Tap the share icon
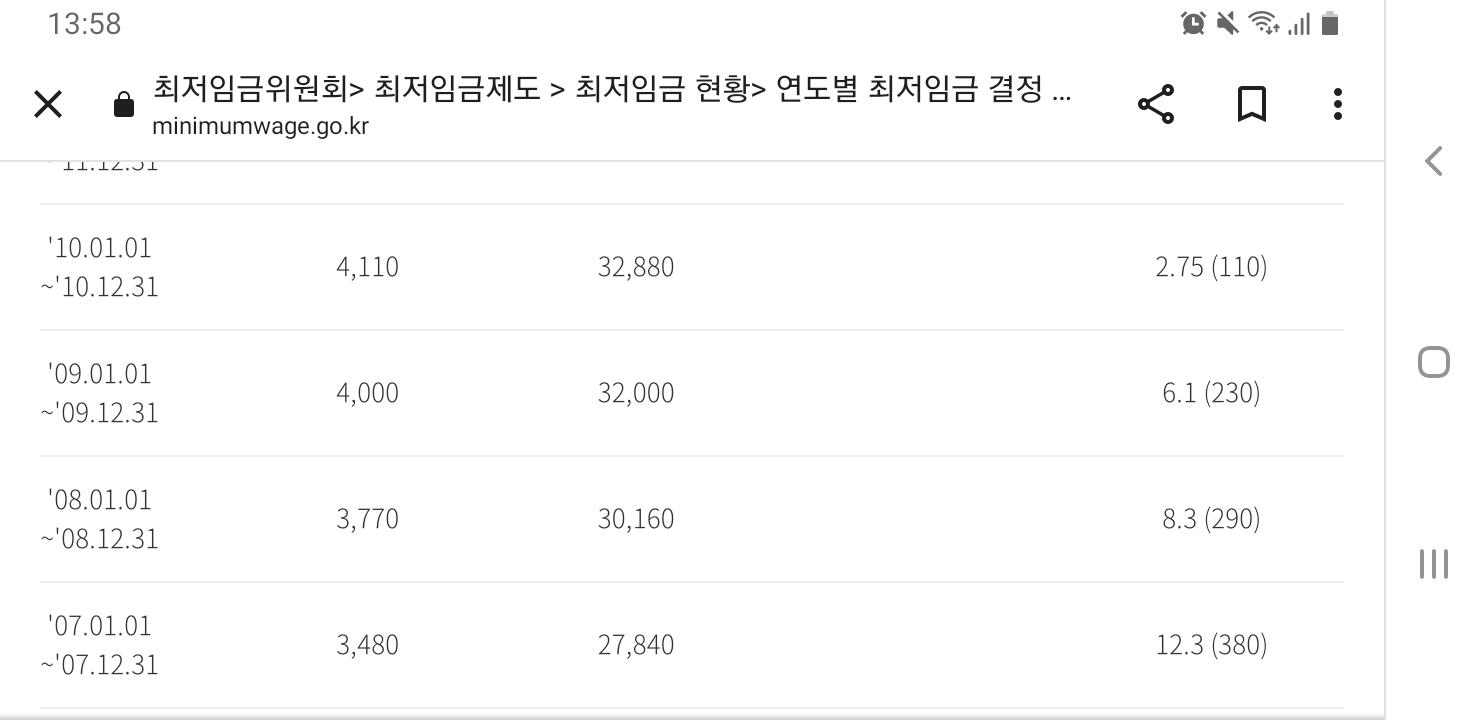 [x=1156, y=104]
